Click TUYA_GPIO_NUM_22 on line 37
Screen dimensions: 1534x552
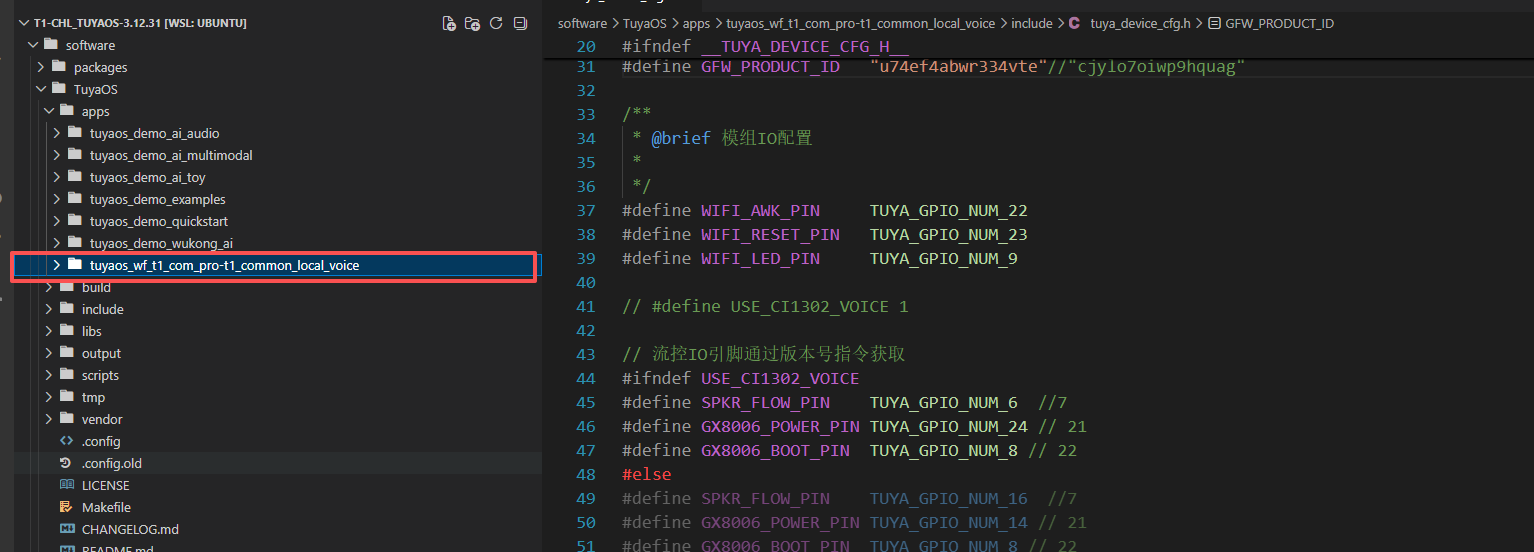[x=949, y=210]
